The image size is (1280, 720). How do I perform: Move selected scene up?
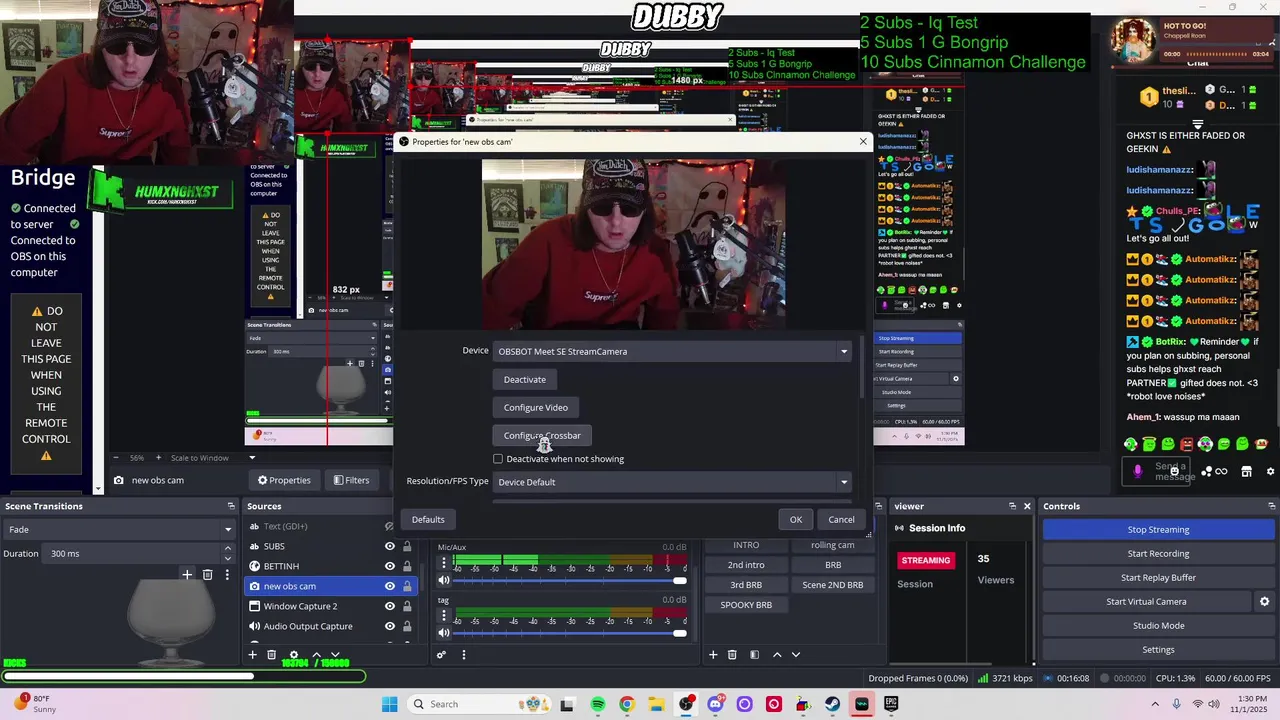(x=777, y=655)
